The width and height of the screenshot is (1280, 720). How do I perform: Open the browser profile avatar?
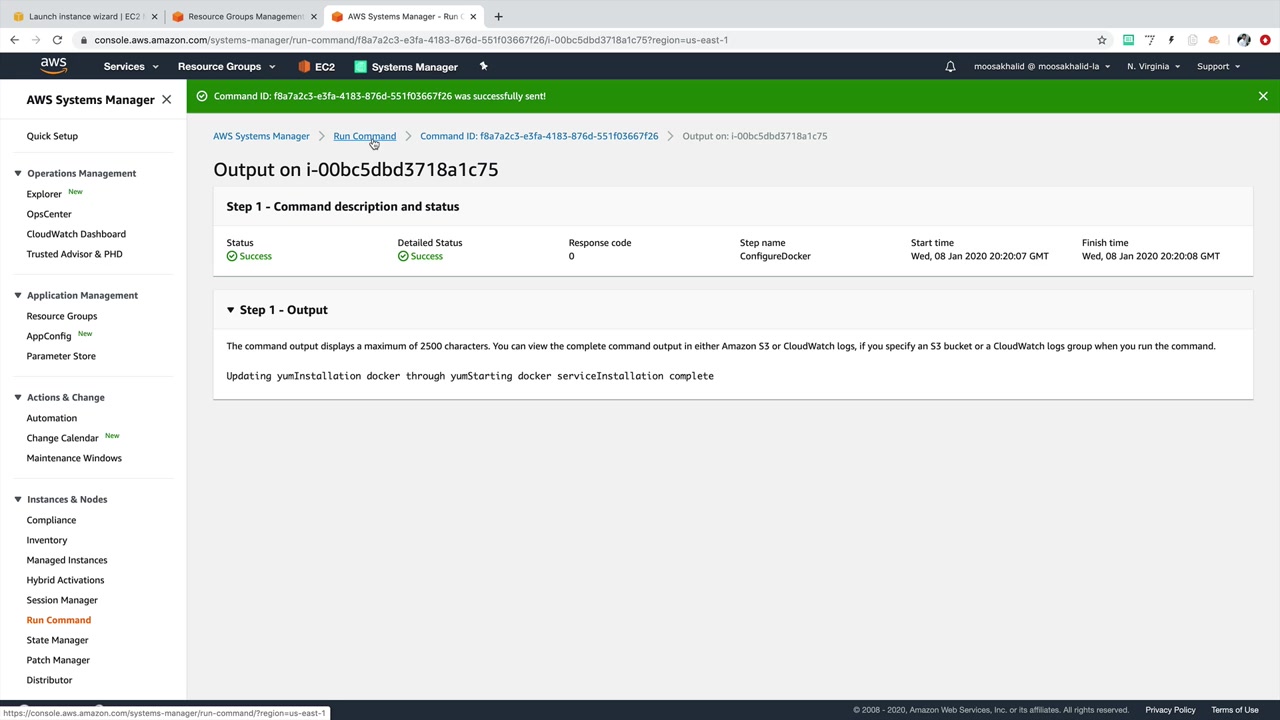[1243, 40]
